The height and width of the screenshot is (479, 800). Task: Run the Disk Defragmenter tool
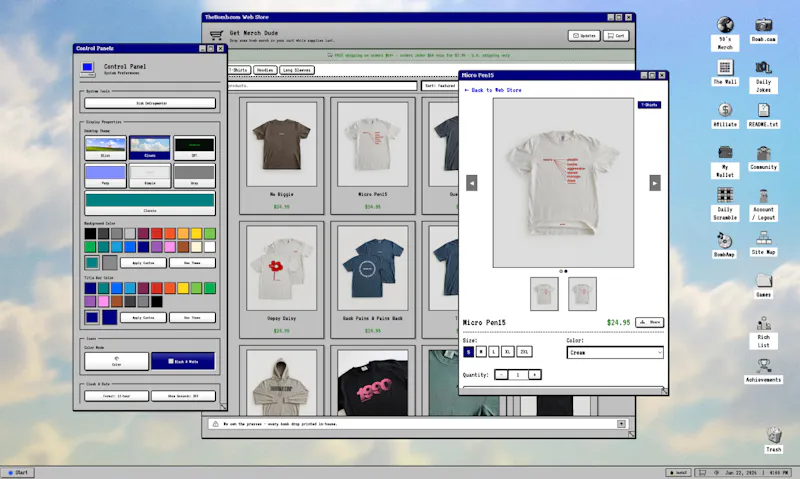(150, 103)
